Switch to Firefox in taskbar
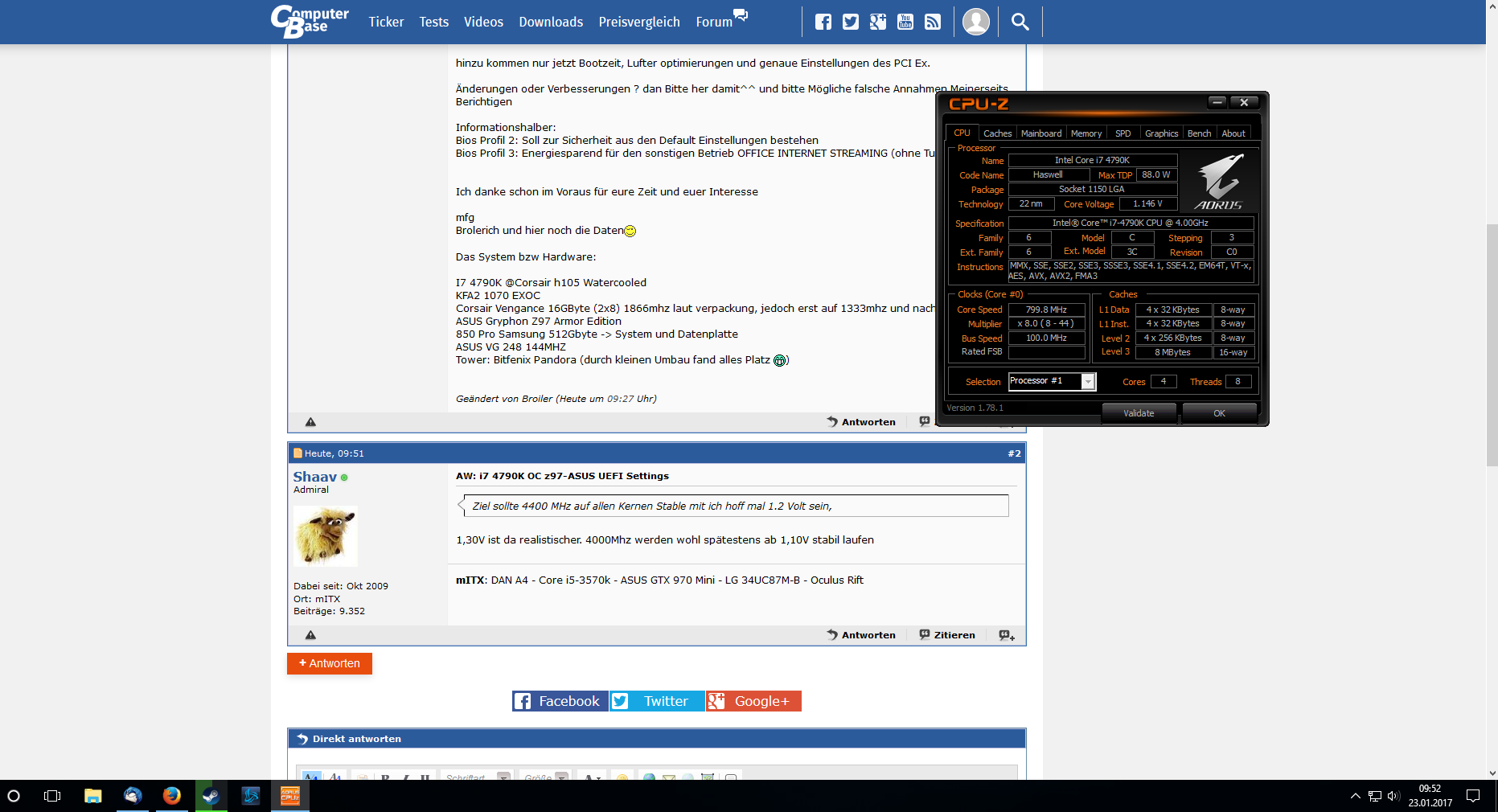 (x=172, y=796)
